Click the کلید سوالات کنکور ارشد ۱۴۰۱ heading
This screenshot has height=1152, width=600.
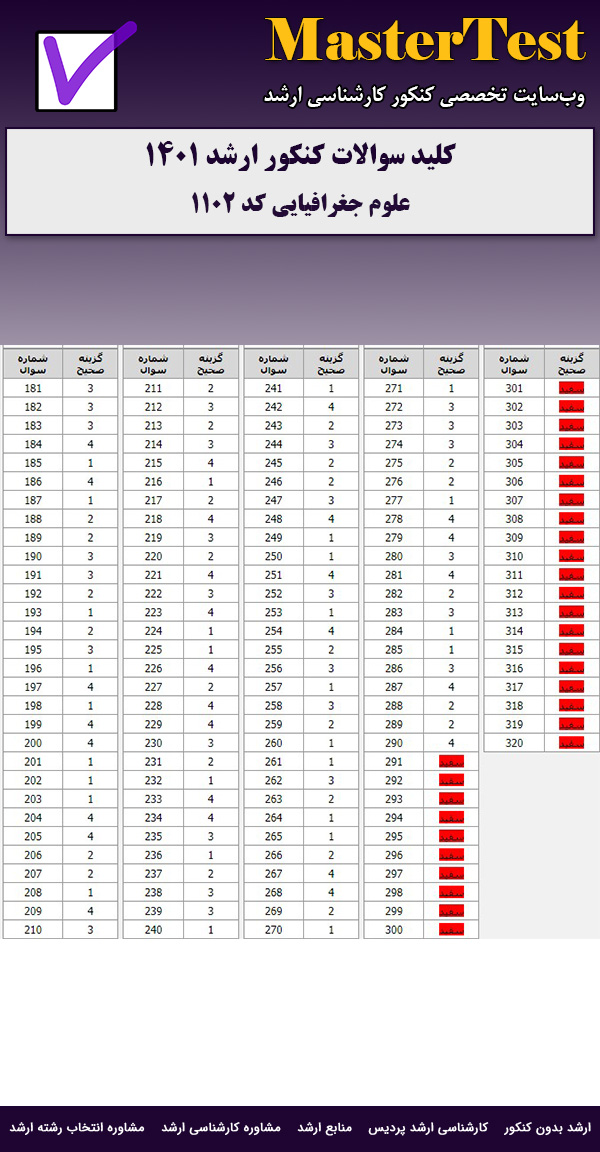[x=300, y=157]
